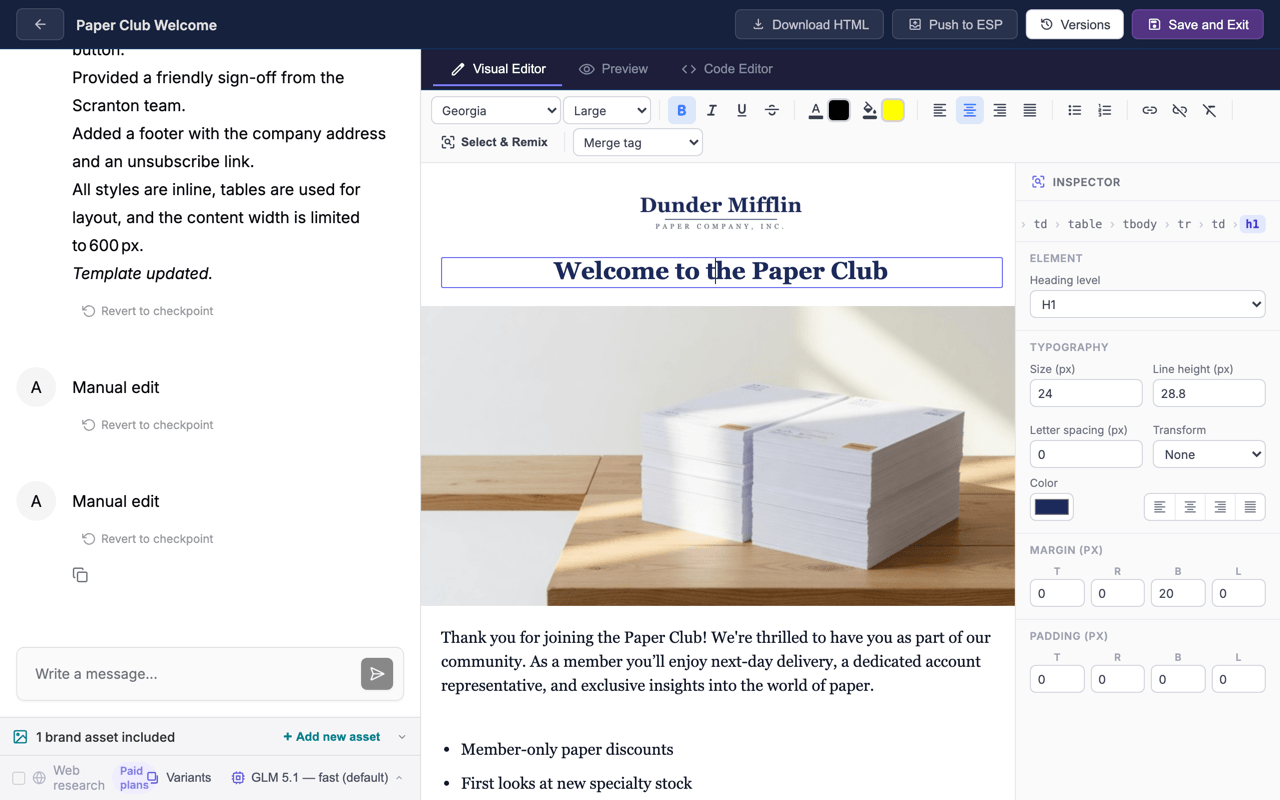Clear text formatting
The width and height of the screenshot is (1280, 800).
click(1210, 110)
